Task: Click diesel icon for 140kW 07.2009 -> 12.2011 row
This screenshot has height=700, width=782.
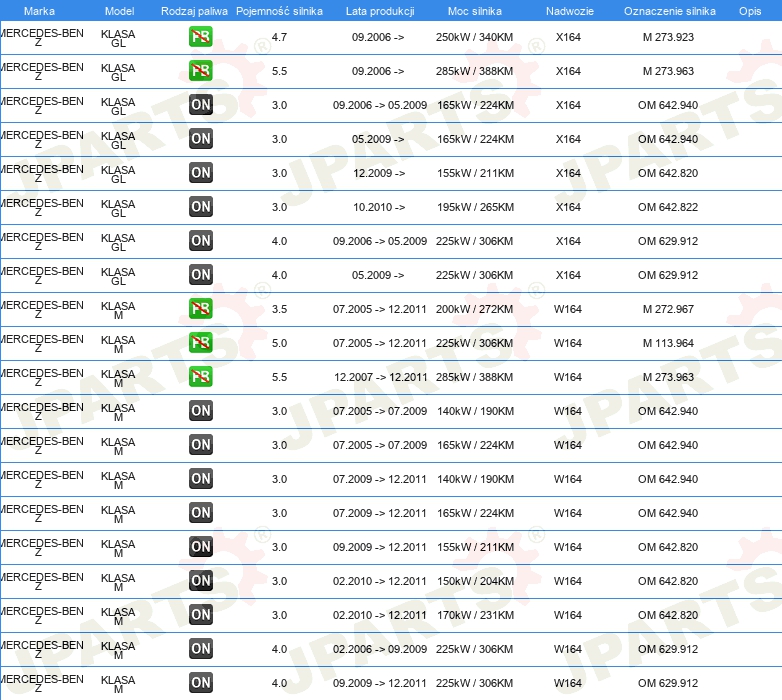Action: click(200, 479)
